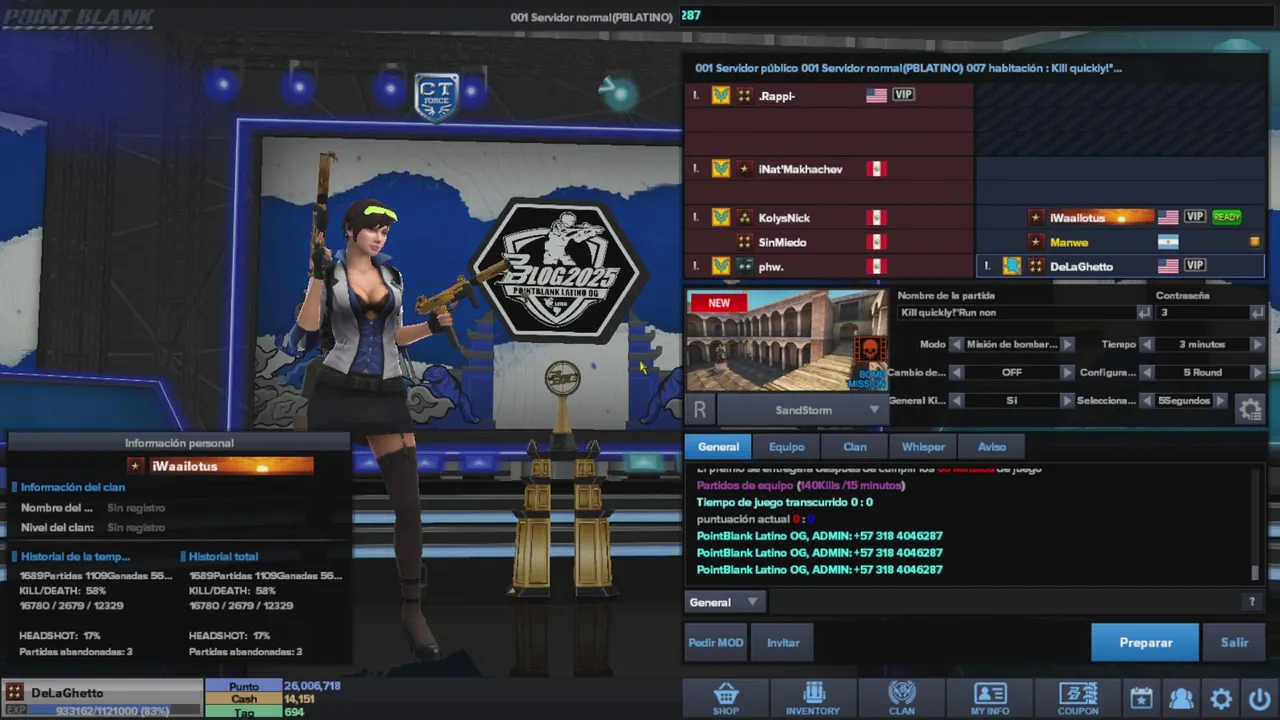Confirm the password with the enter arrow icon
Image resolution: width=1280 pixels, height=720 pixels.
(x=1256, y=313)
